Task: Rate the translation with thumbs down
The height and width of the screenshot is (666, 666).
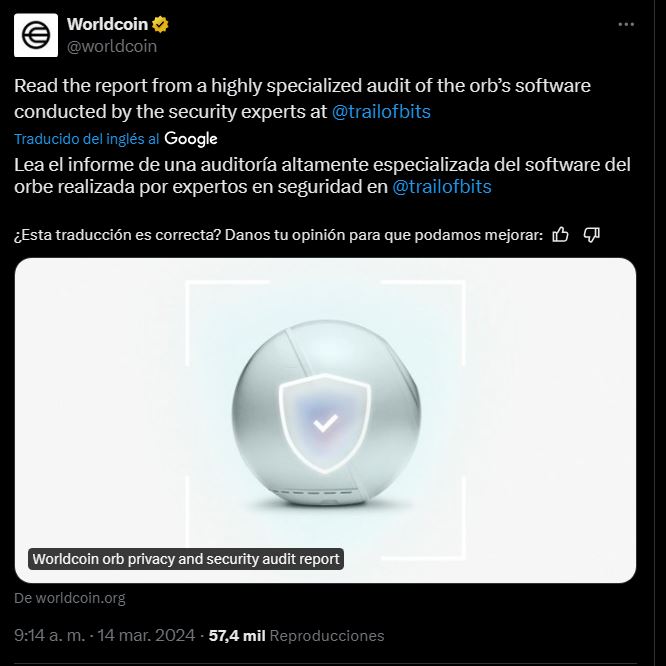Action: 591,234
